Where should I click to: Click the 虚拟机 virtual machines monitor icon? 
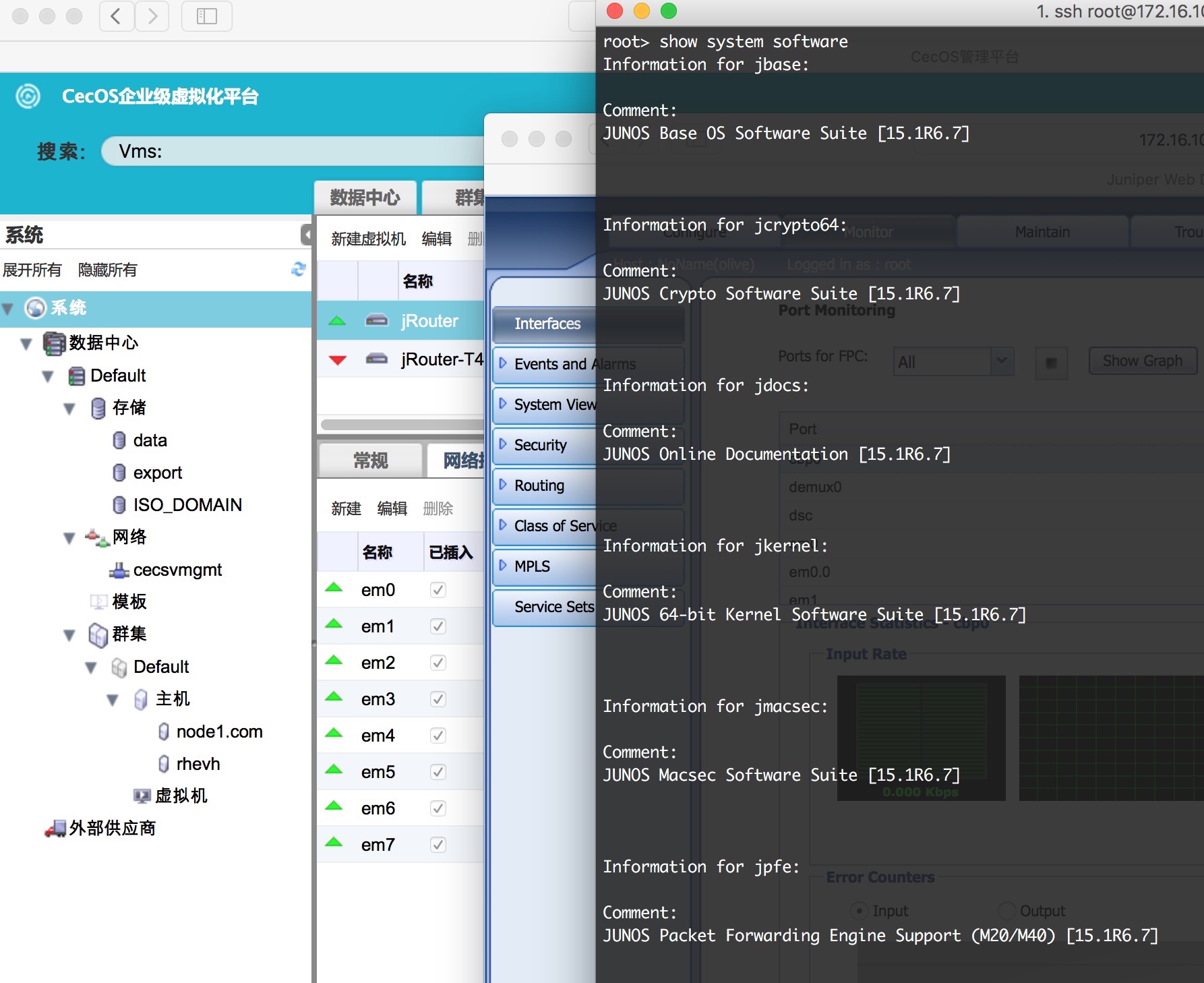point(142,796)
